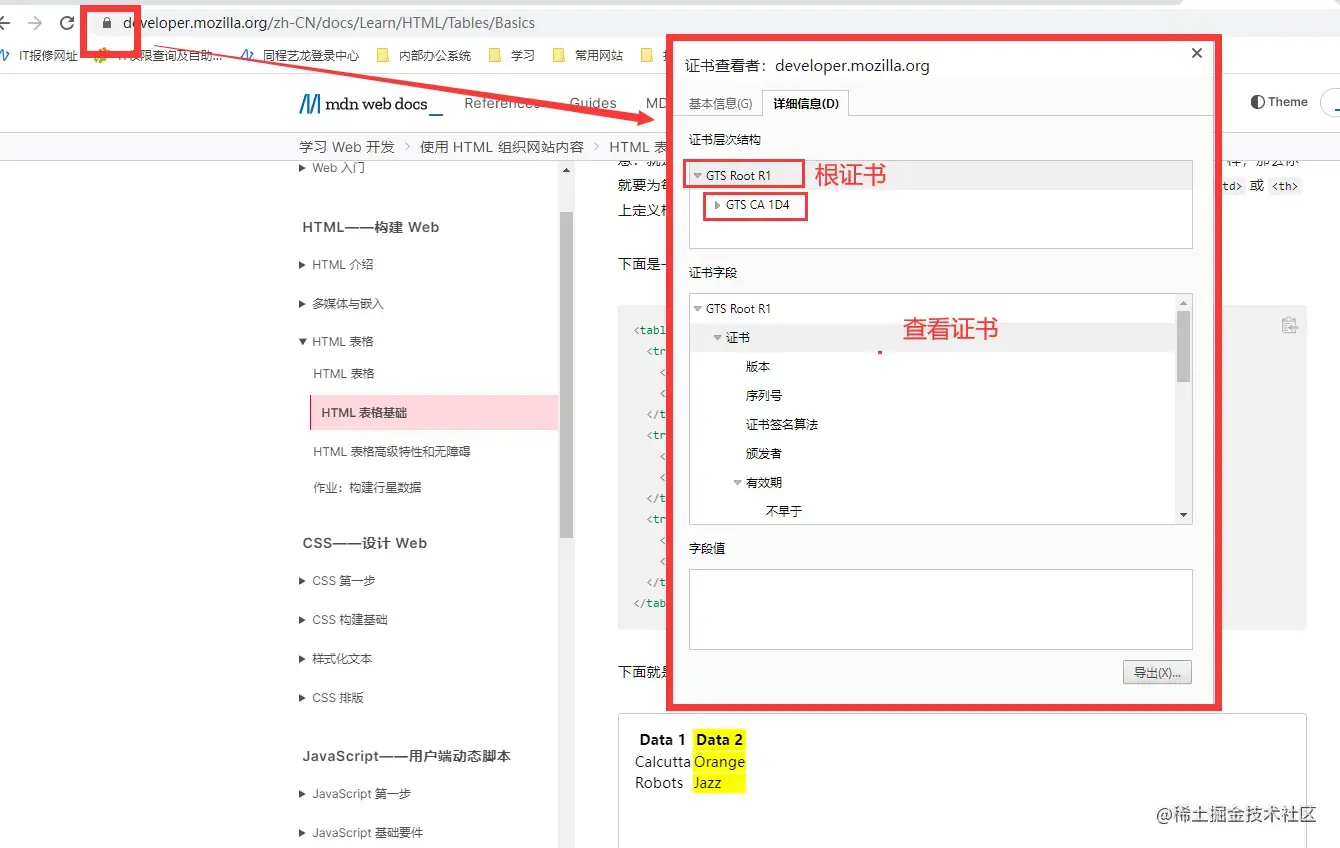Open the IT报修网址 bookmark
This screenshot has height=848, width=1340.
tap(39, 56)
